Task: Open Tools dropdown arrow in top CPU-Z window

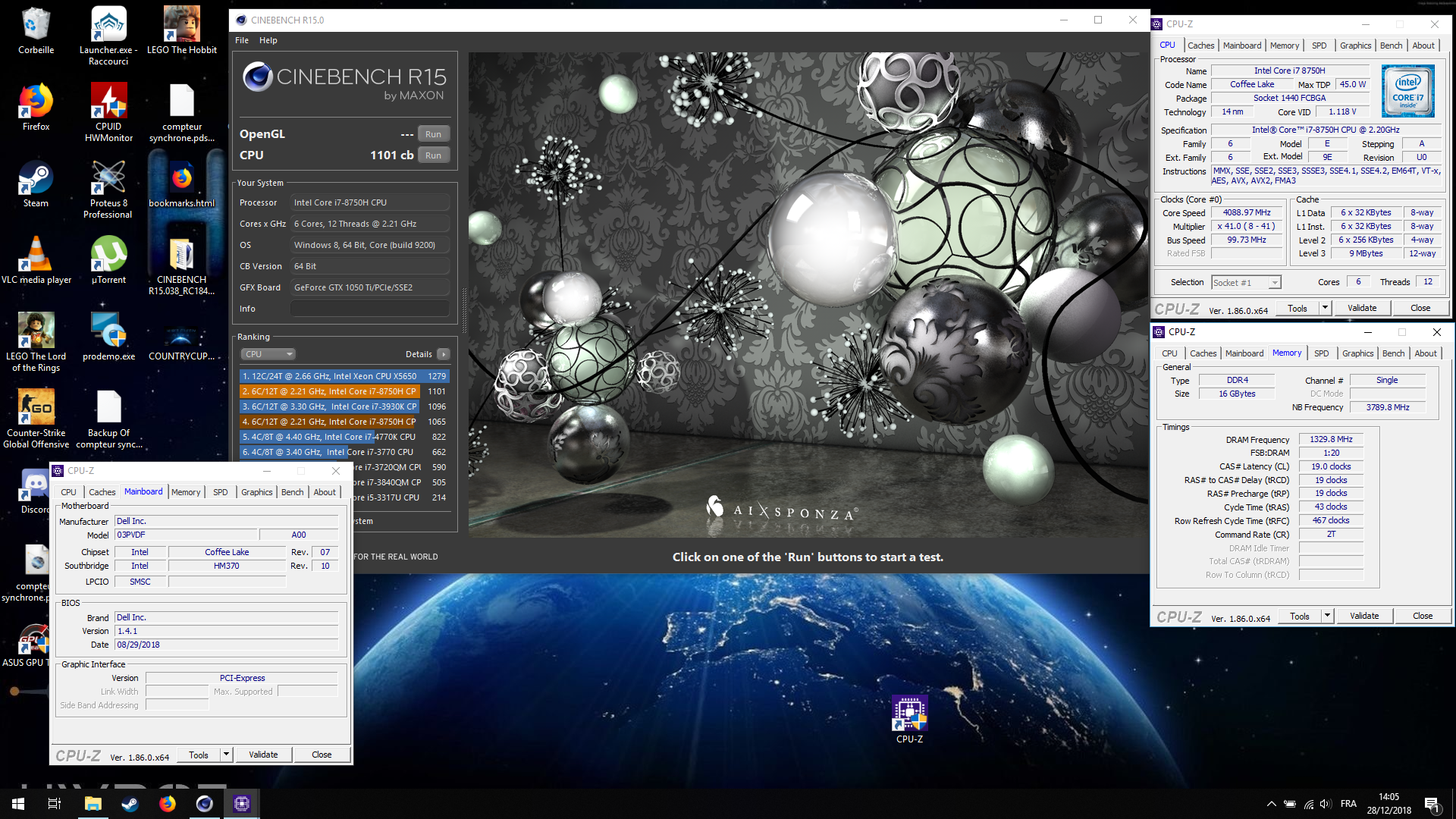Action: pyautogui.click(x=1325, y=308)
